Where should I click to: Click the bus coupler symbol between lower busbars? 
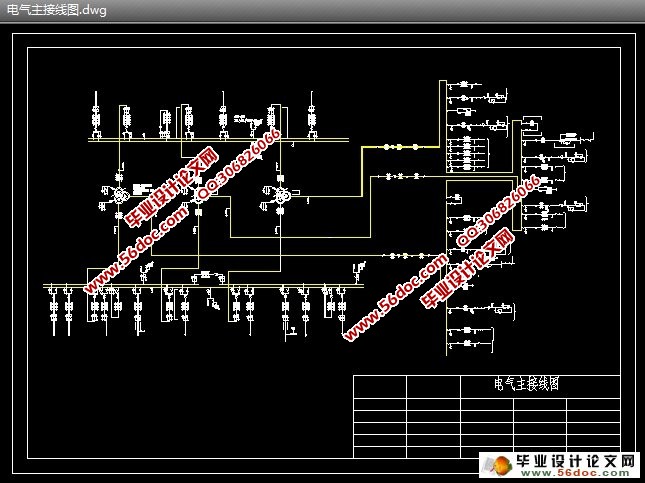pyautogui.click(x=208, y=273)
